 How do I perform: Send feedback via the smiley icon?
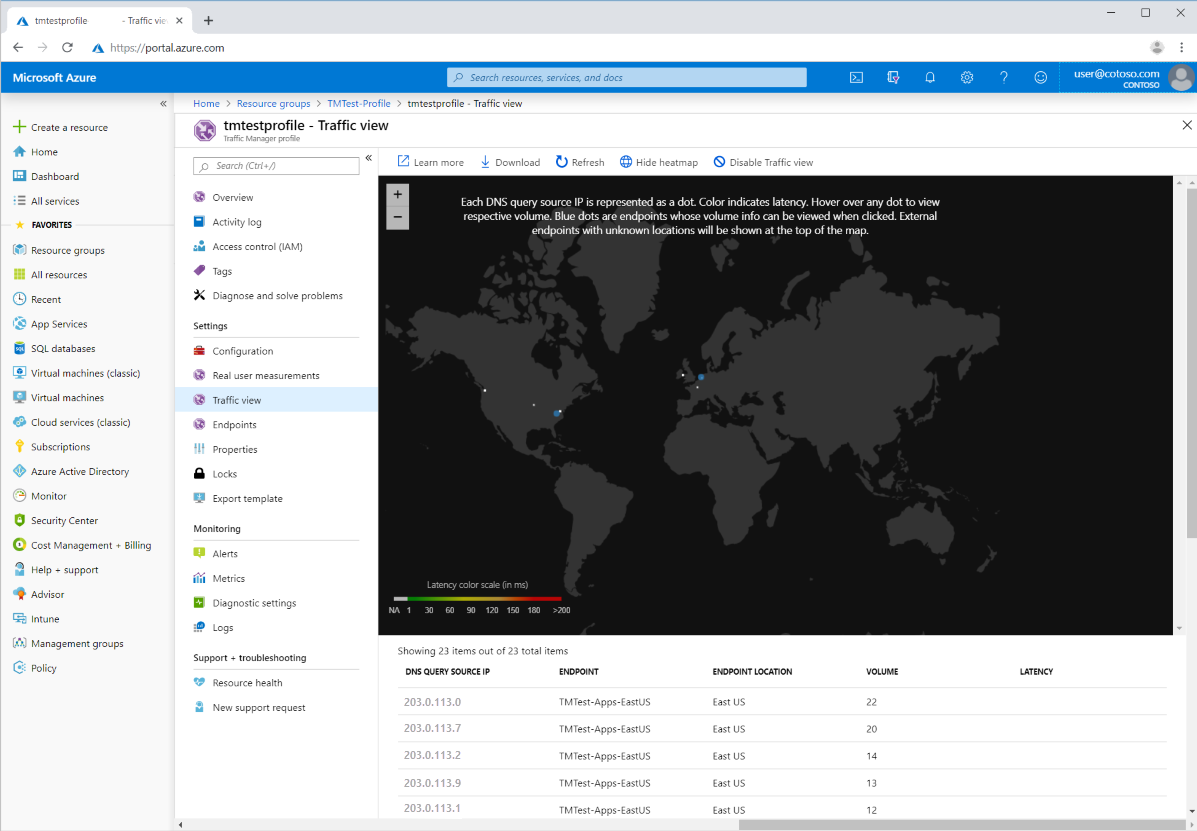1041,77
